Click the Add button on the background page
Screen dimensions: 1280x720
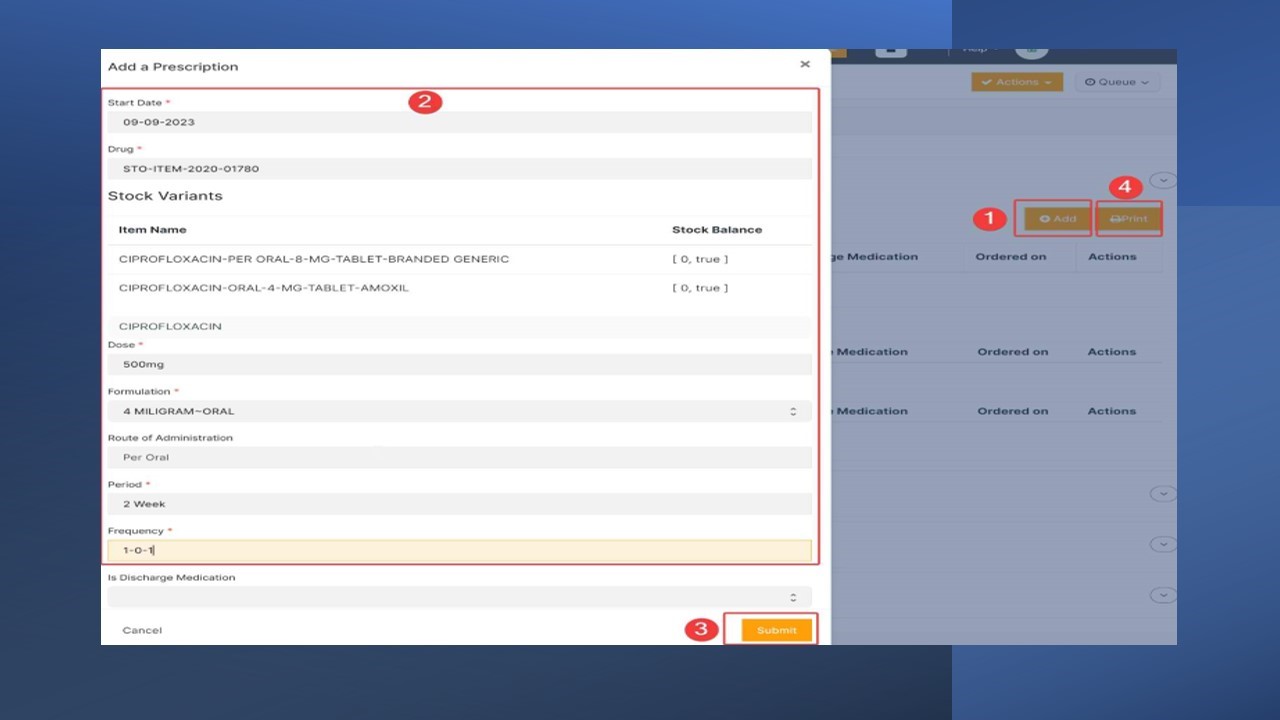pos(1057,219)
